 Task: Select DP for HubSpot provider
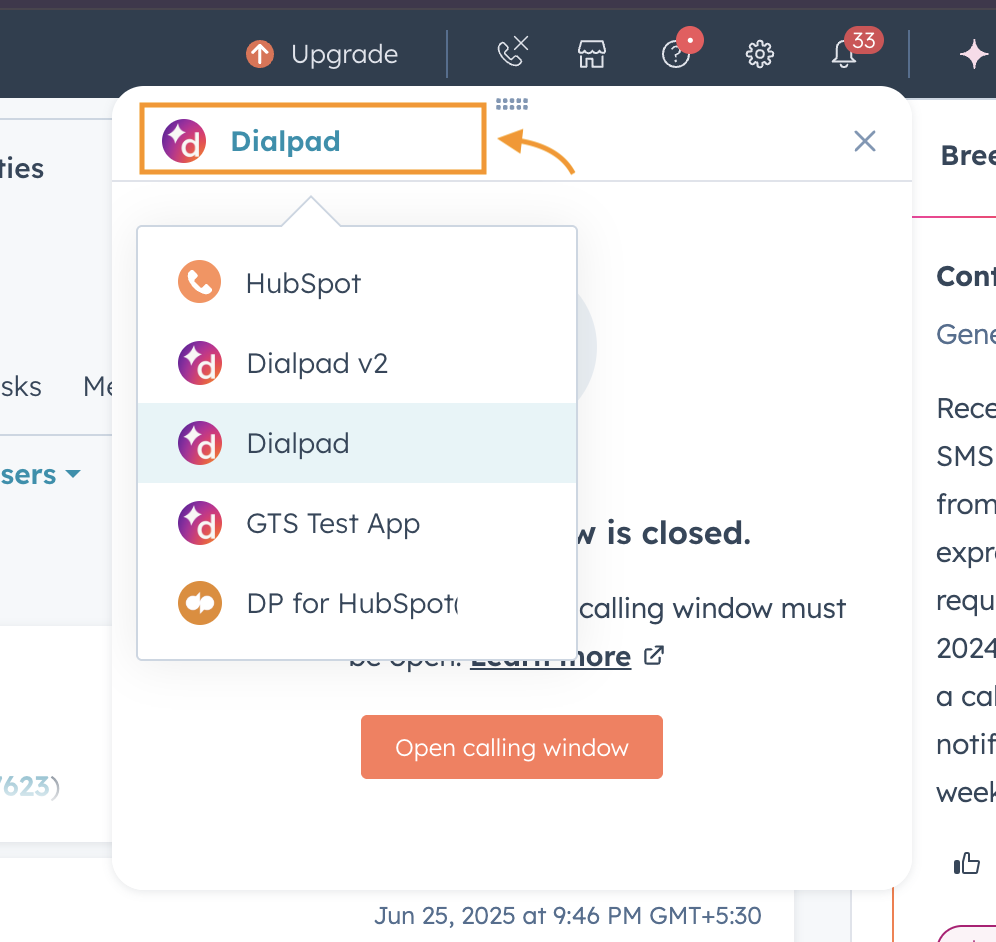pos(357,603)
